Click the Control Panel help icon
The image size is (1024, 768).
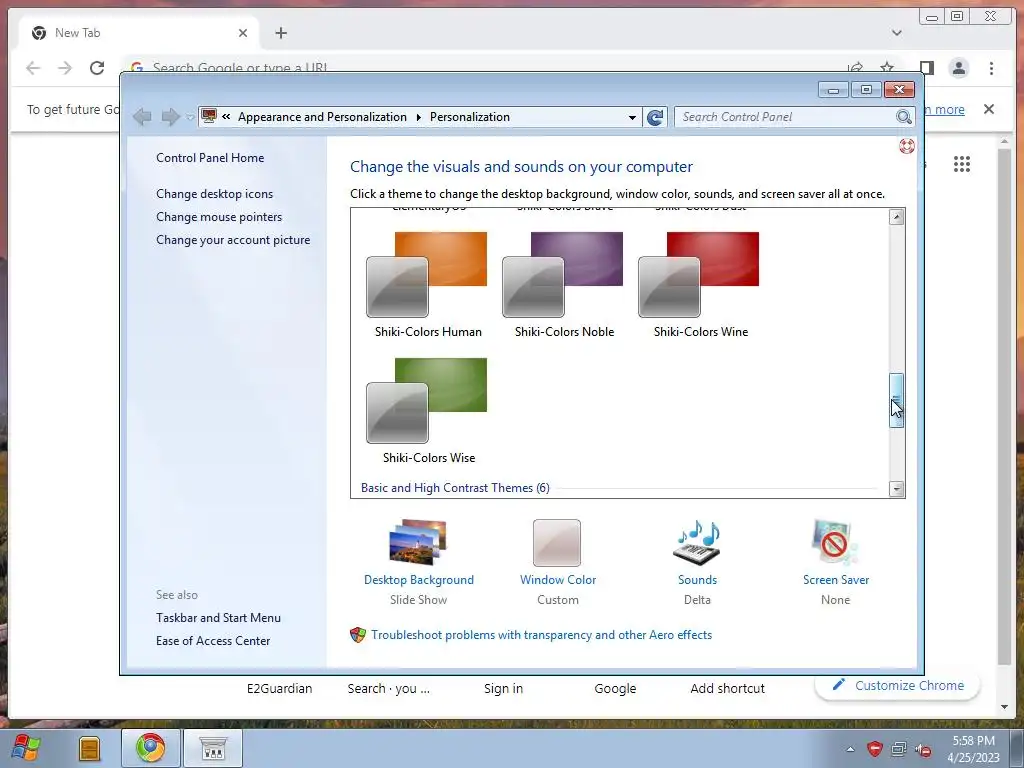906,146
